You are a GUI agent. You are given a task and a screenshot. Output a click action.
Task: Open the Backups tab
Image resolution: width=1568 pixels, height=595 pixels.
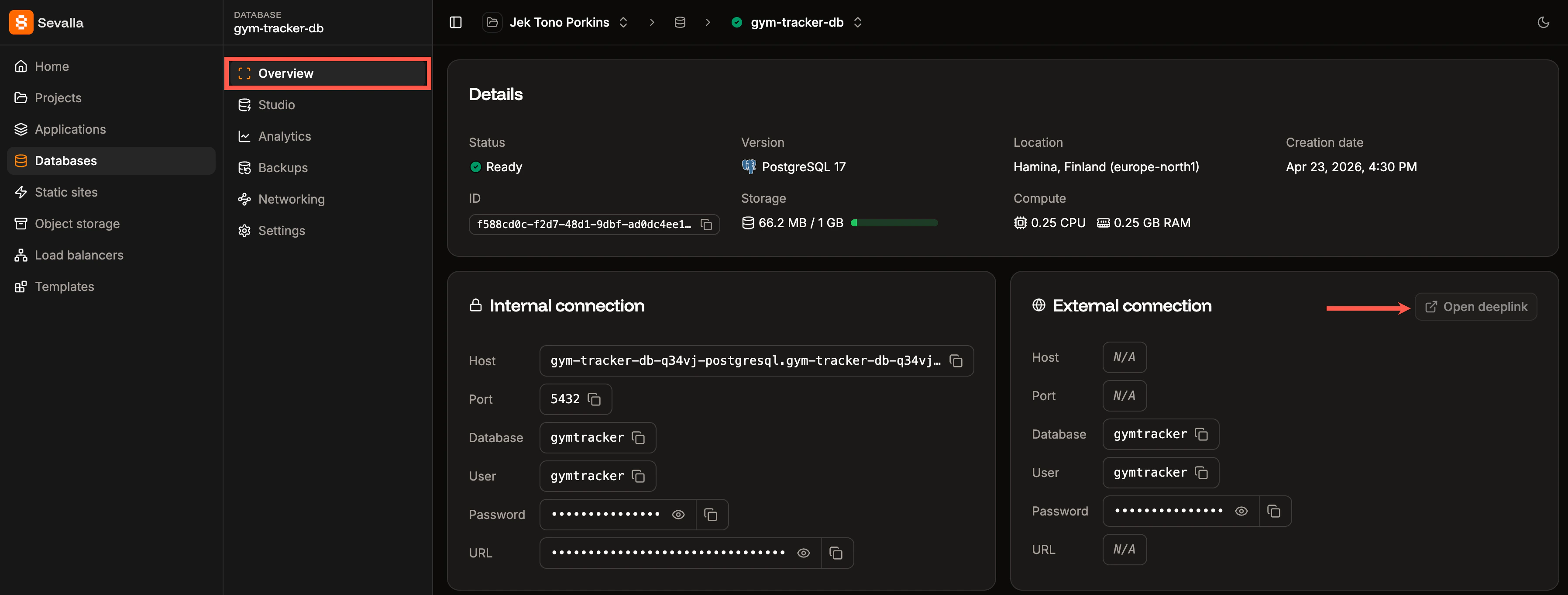point(328,168)
